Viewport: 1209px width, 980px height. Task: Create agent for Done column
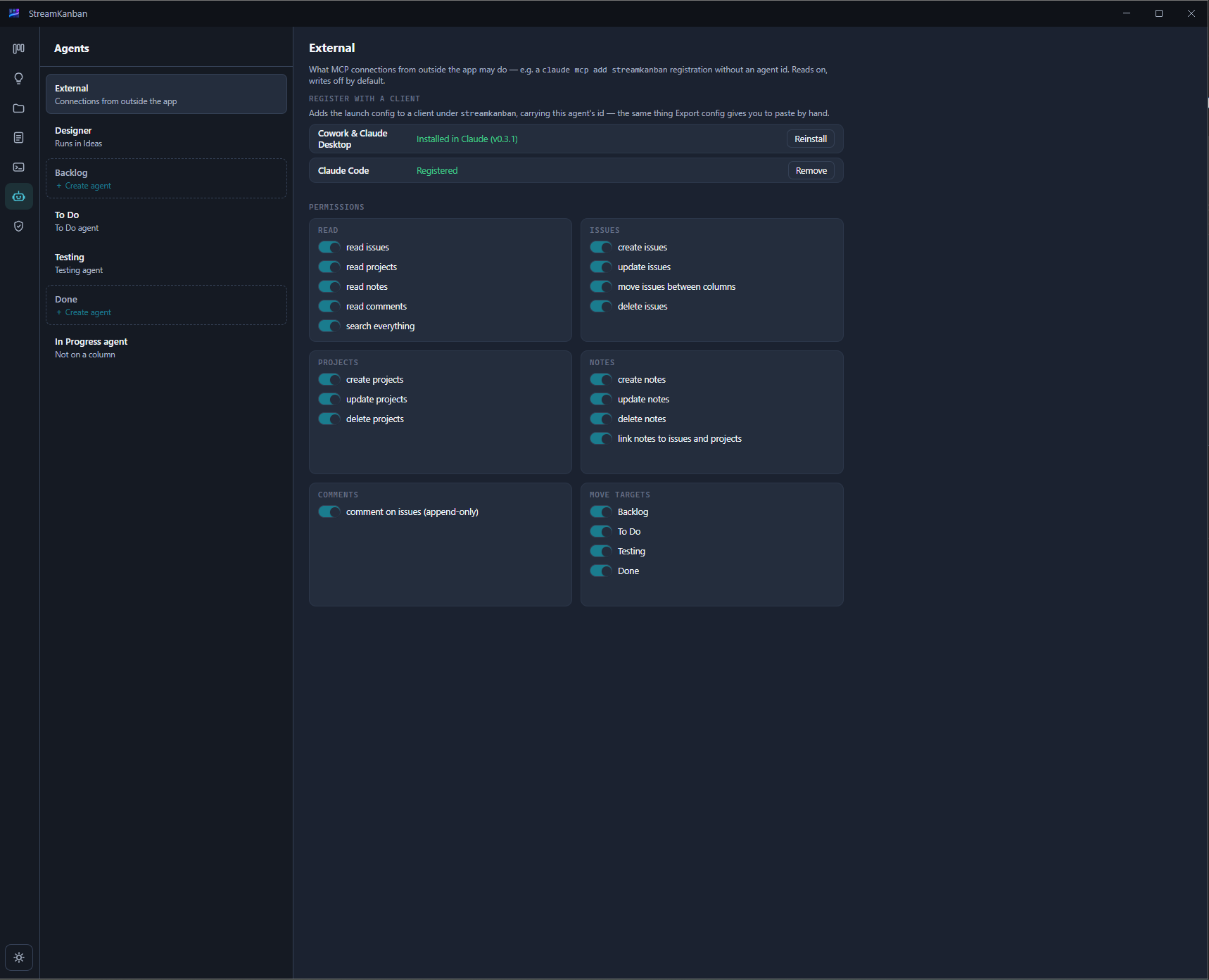click(84, 312)
